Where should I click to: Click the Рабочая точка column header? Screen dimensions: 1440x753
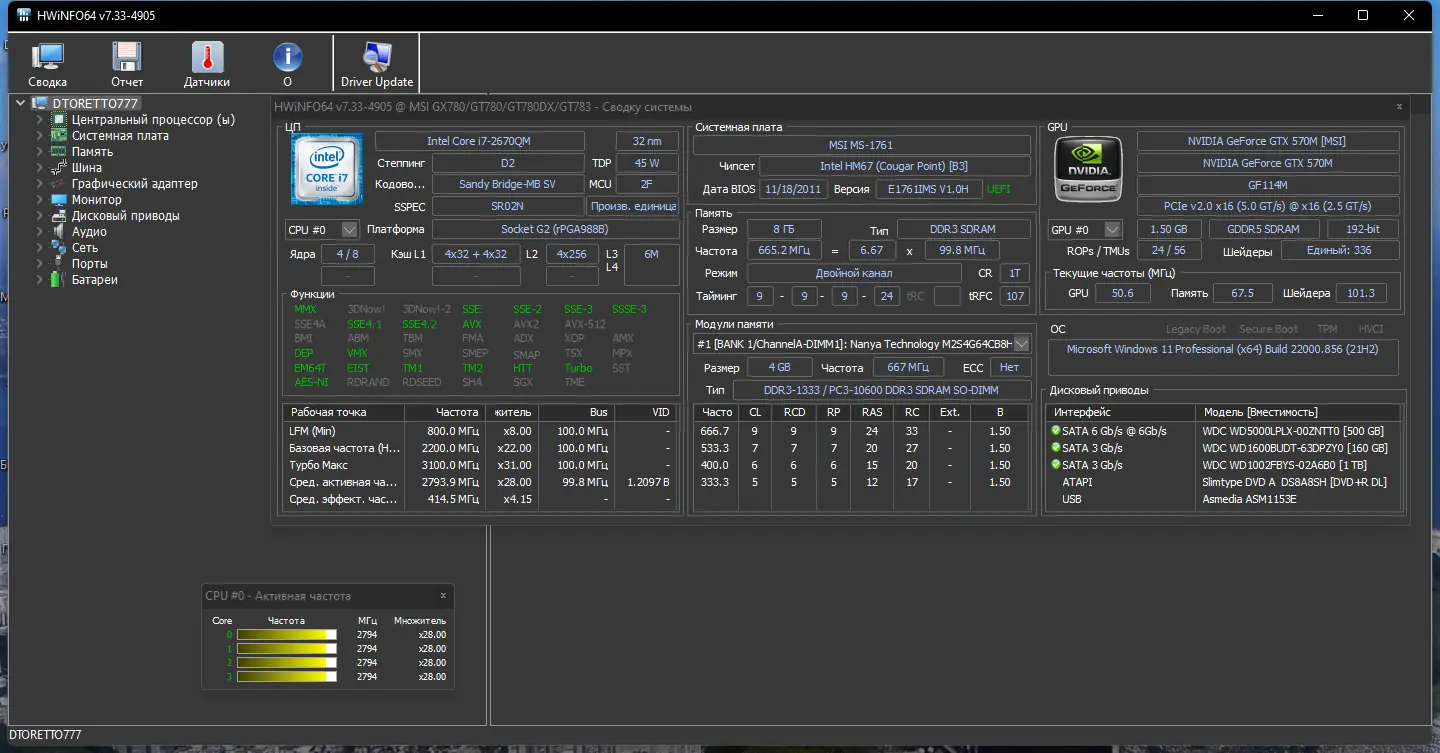click(x=344, y=412)
